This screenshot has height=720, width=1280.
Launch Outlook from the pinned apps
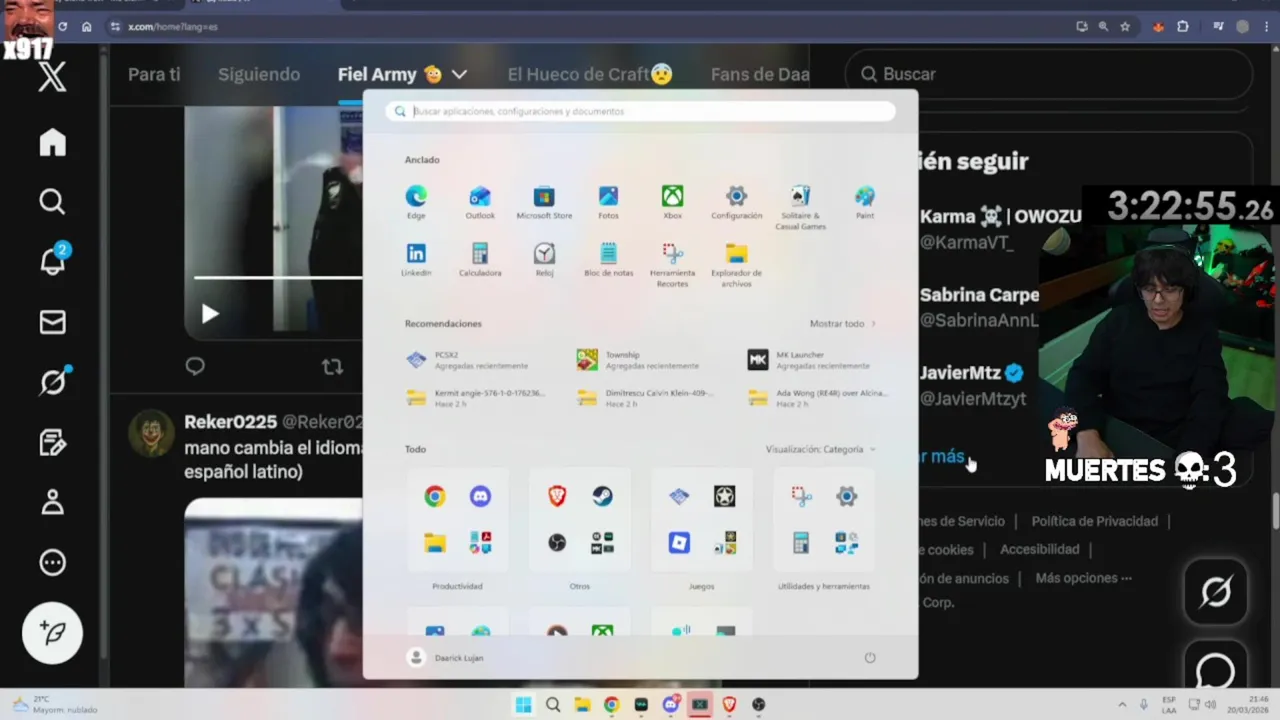[x=480, y=202]
